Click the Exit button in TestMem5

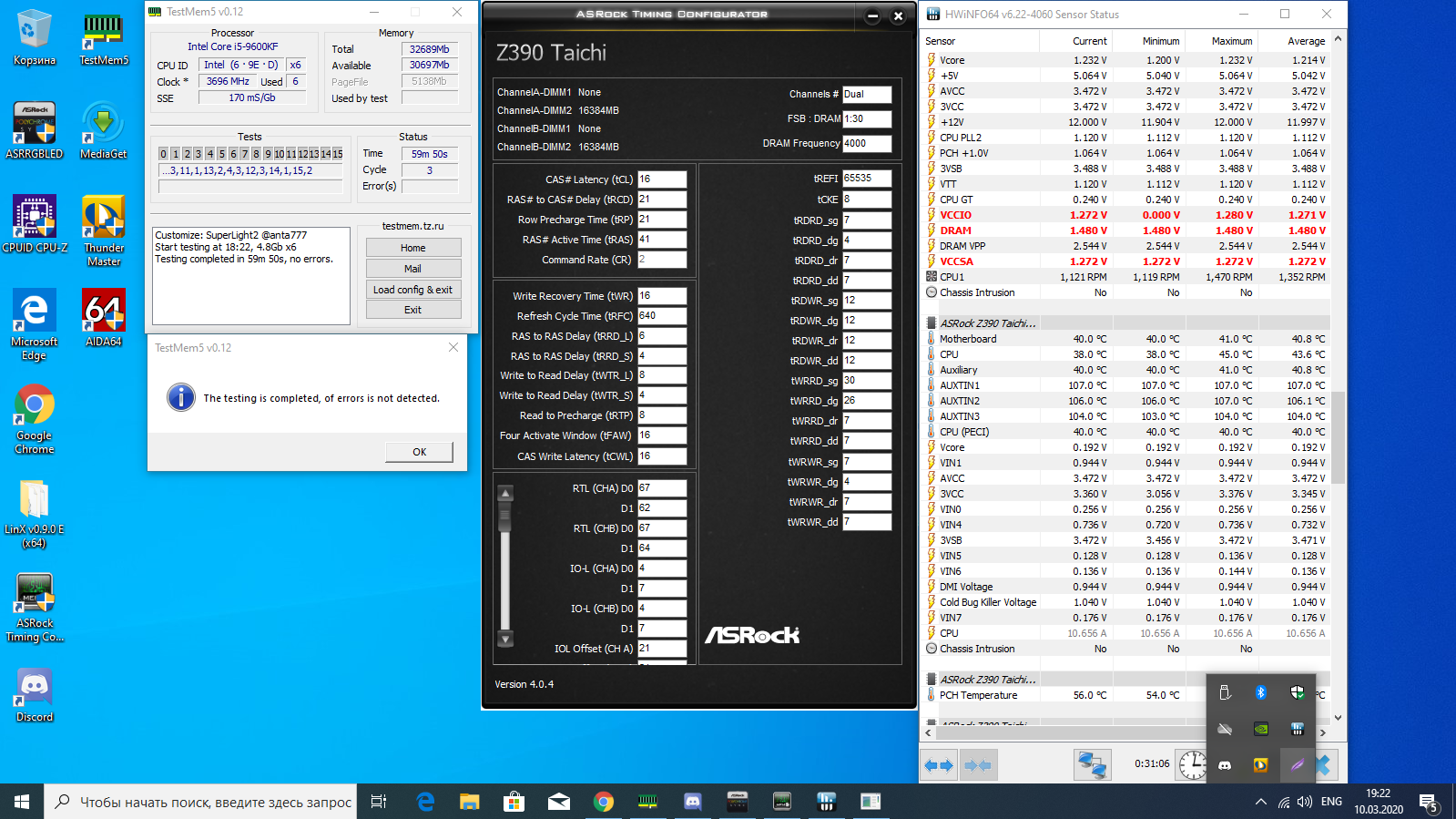coord(413,310)
